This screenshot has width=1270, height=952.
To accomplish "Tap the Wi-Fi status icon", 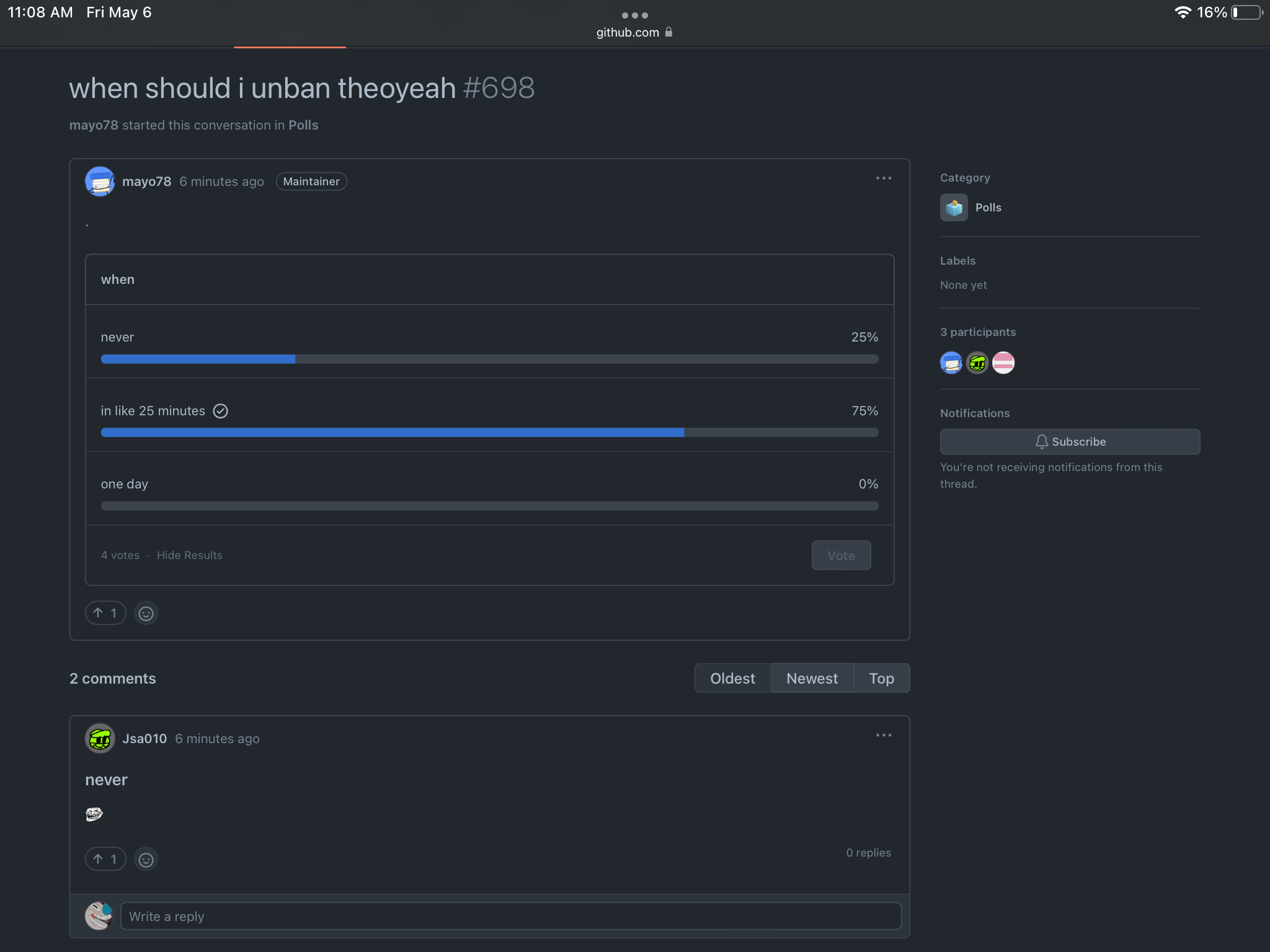I will [x=1183, y=12].
